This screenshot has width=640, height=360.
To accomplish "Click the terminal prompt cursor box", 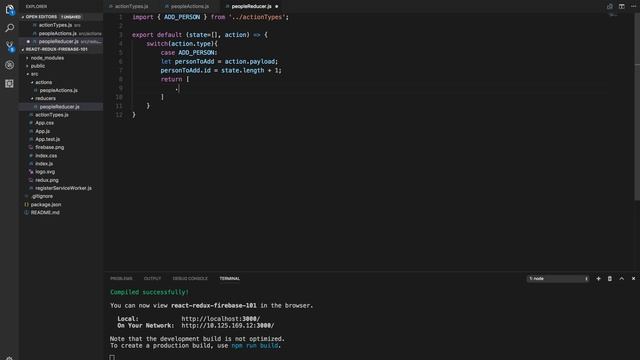I will 112,357.
